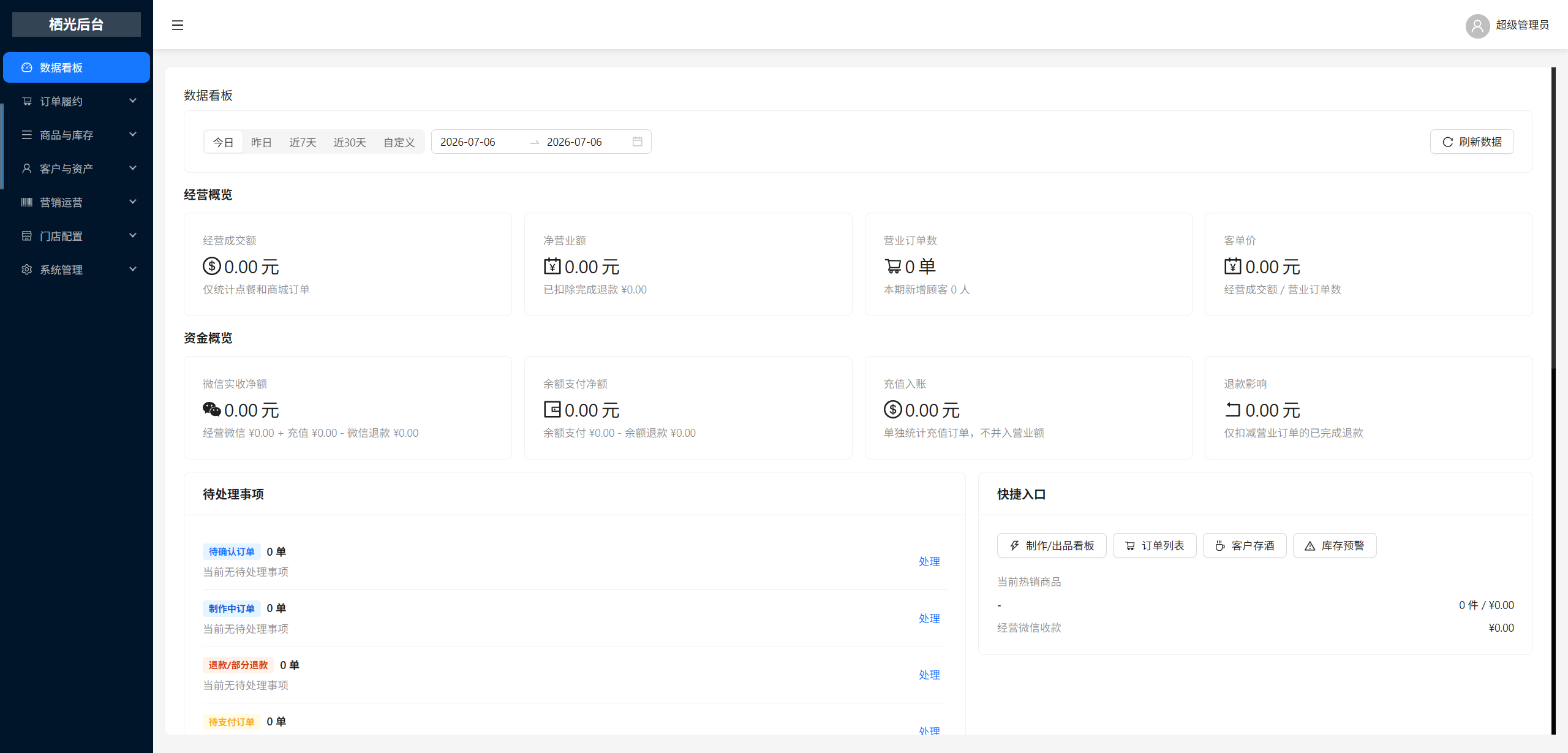Click the lightning icon on 制作/出品看板
This screenshot has height=753, width=1568.
coord(1015,546)
